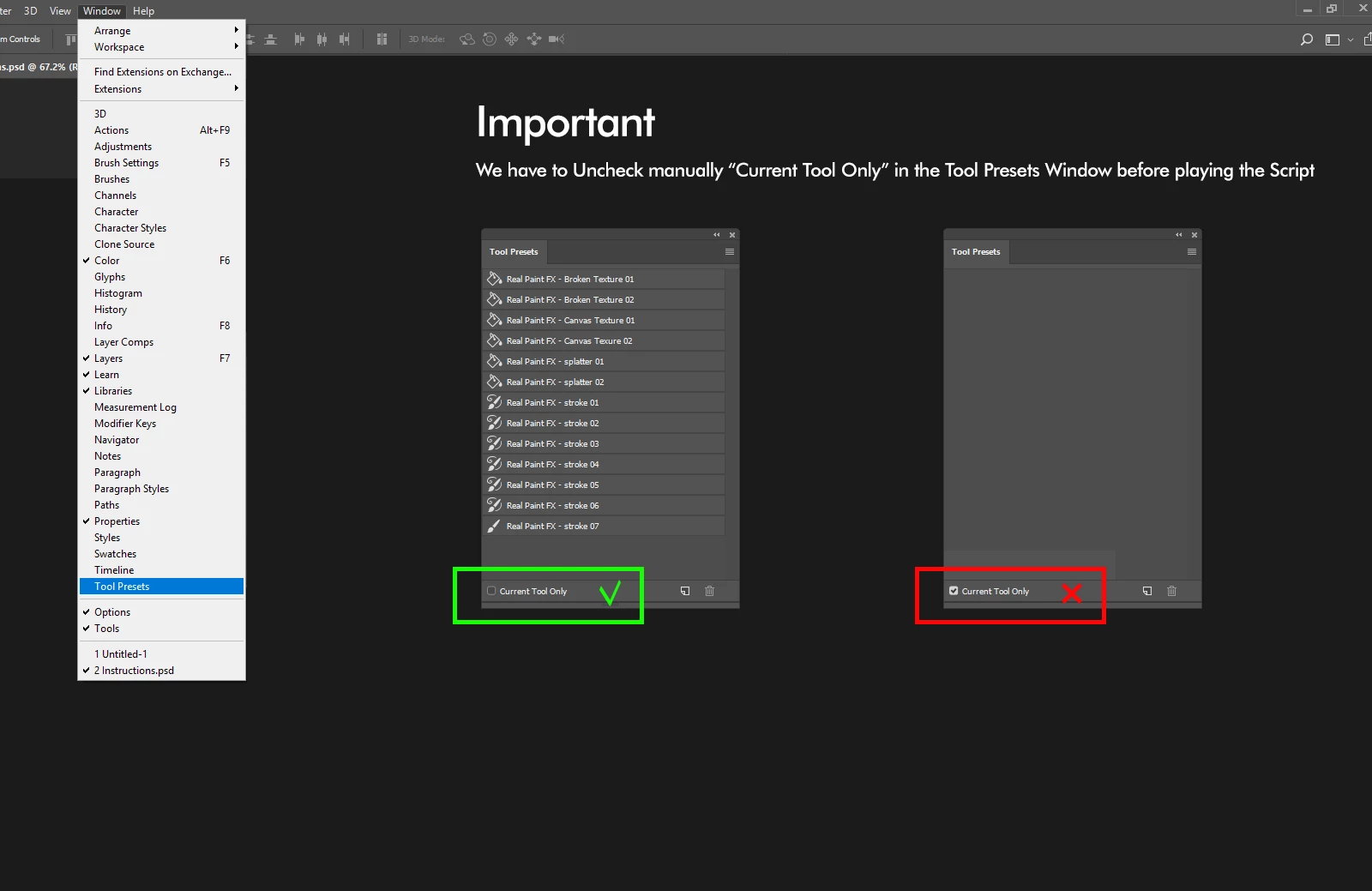1372x891 pixels.
Task: Toggle the checked Color panel entry
Action: tap(161, 261)
